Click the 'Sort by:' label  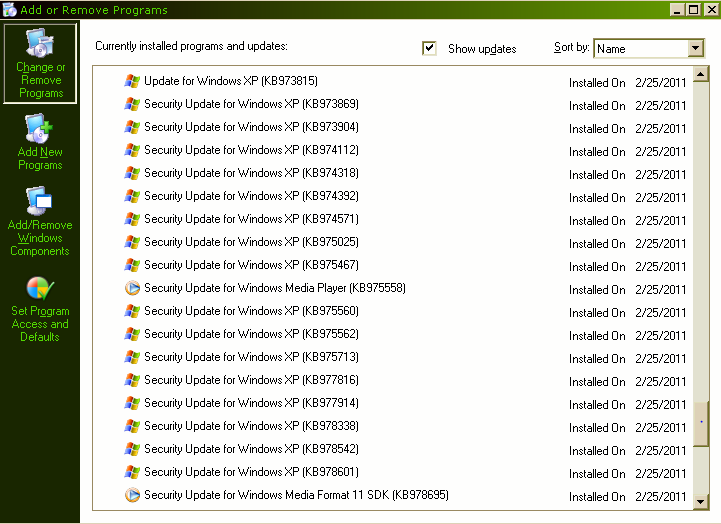[572, 47]
